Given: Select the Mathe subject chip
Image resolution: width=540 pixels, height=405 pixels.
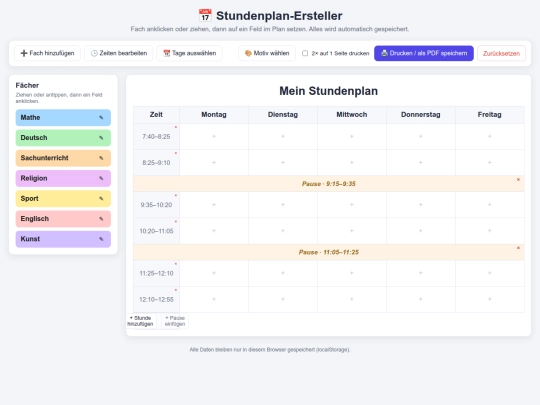Looking at the screenshot, I should coord(63,117).
